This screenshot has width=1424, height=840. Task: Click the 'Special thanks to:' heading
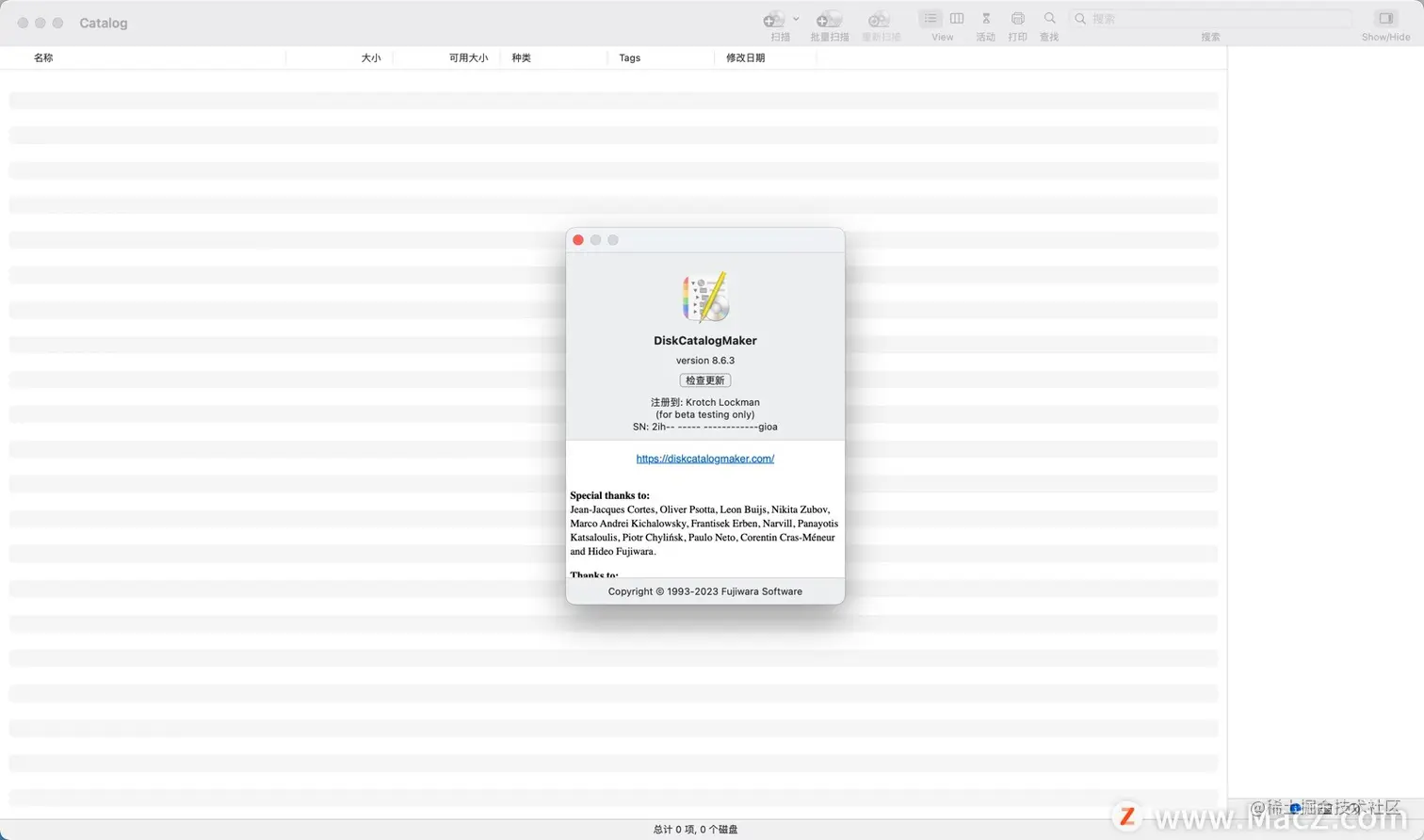609,495
